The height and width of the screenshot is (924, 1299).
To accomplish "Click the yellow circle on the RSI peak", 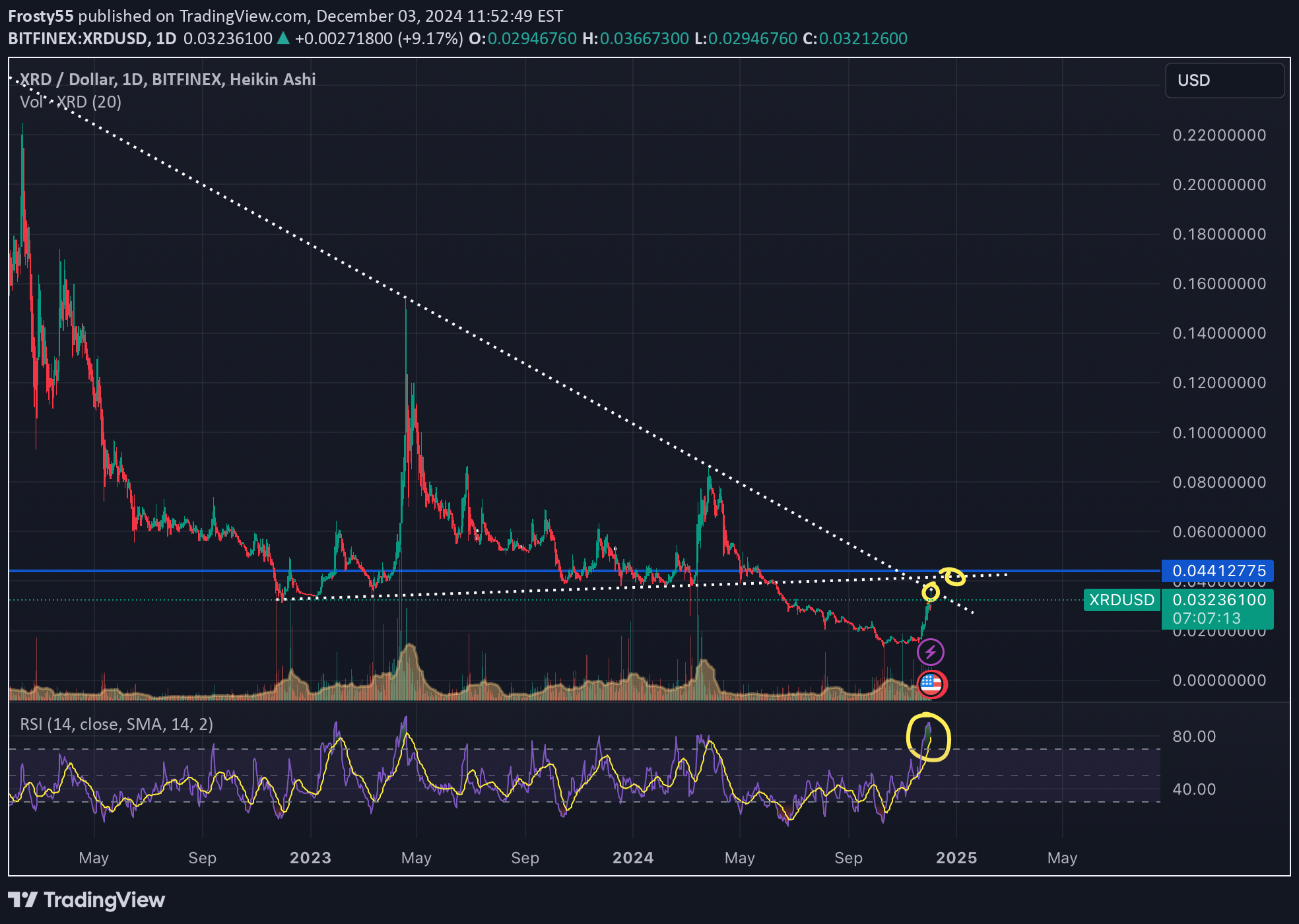I will click(928, 737).
